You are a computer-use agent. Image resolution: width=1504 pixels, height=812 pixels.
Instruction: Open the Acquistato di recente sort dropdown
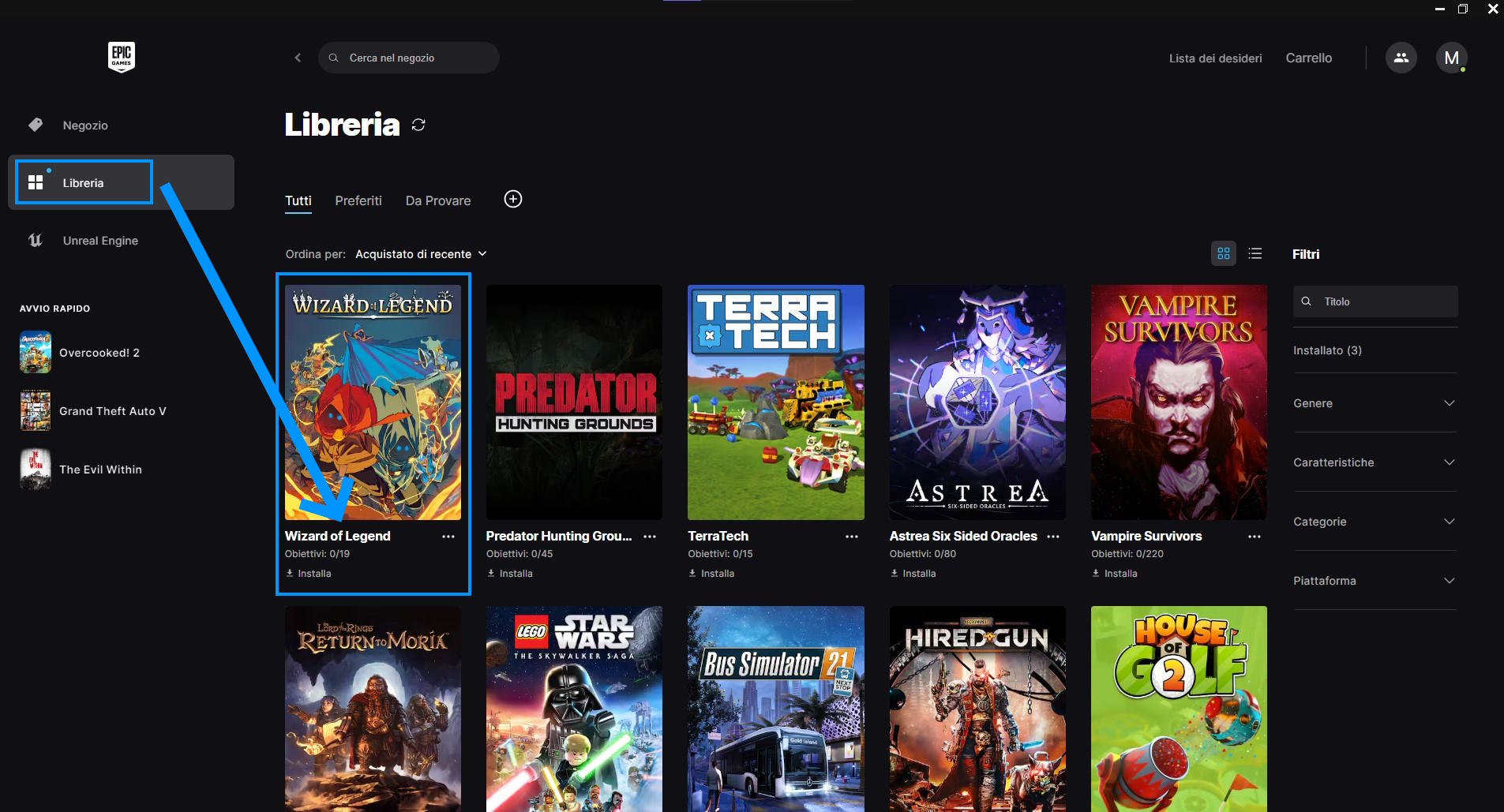(x=420, y=254)
